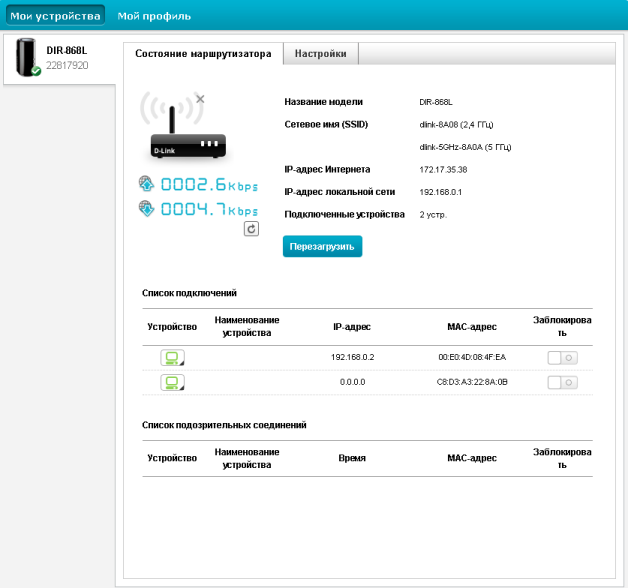Click connected devices value 2 устр.
Image resolution: width=628 pixels, height=588 pixels.
click(433, 215)
